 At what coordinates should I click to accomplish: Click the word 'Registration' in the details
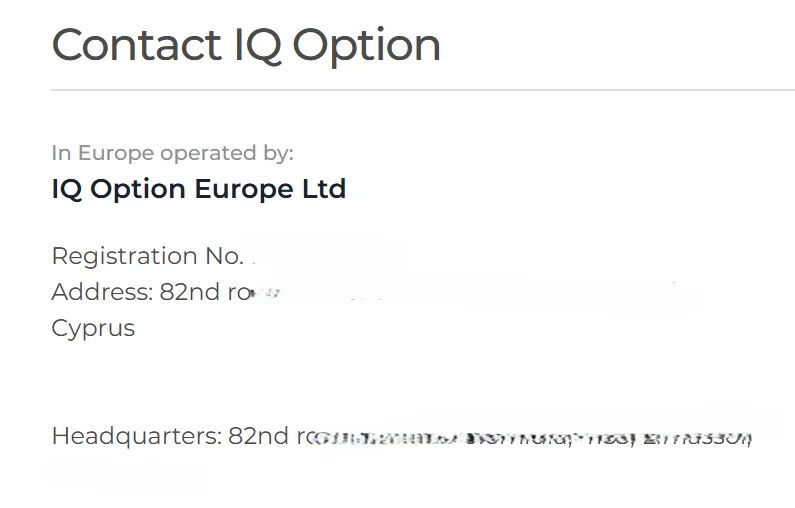click(x=125, y=256)
